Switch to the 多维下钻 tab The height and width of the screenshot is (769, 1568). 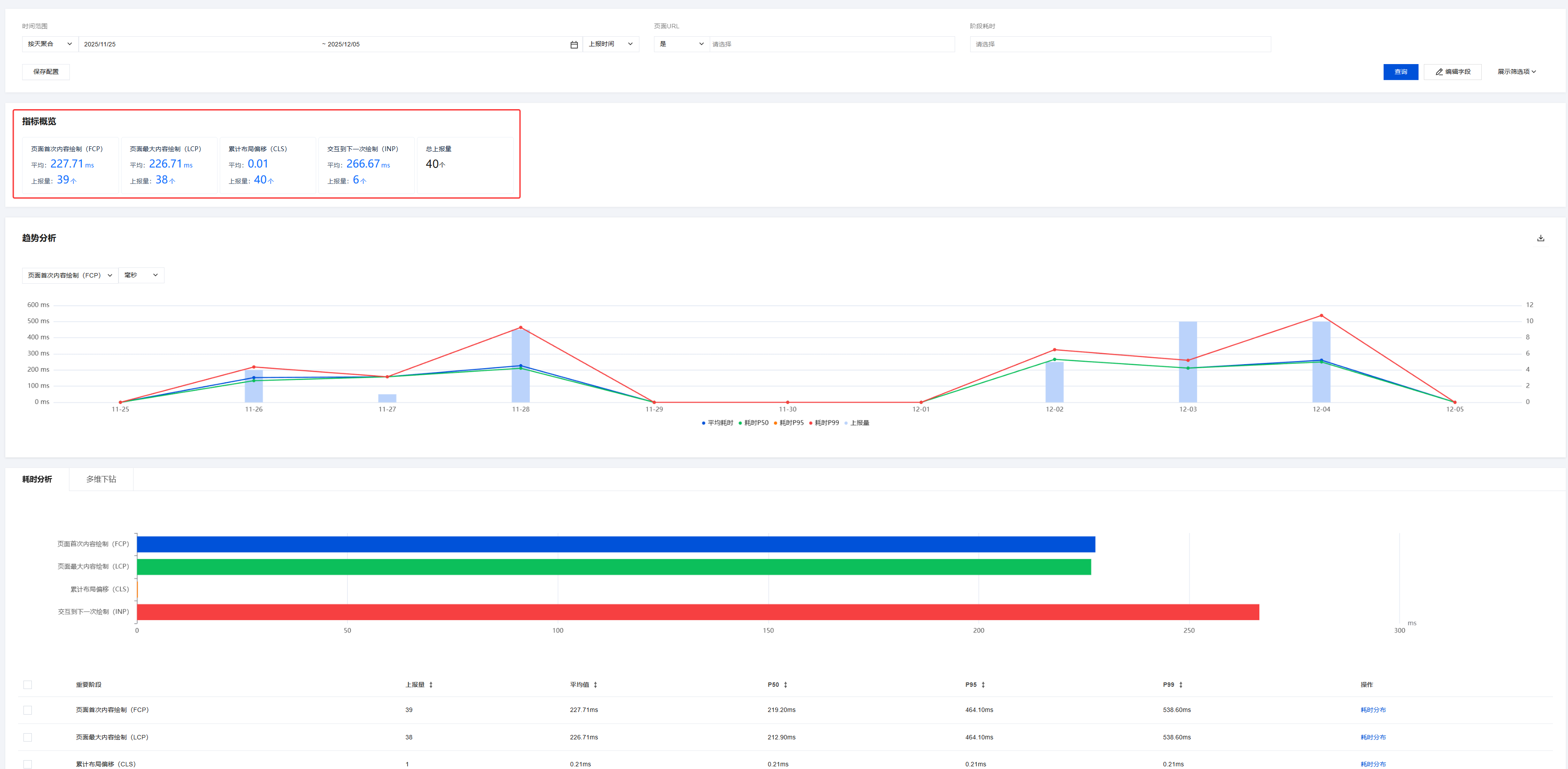tap(101, 480)
